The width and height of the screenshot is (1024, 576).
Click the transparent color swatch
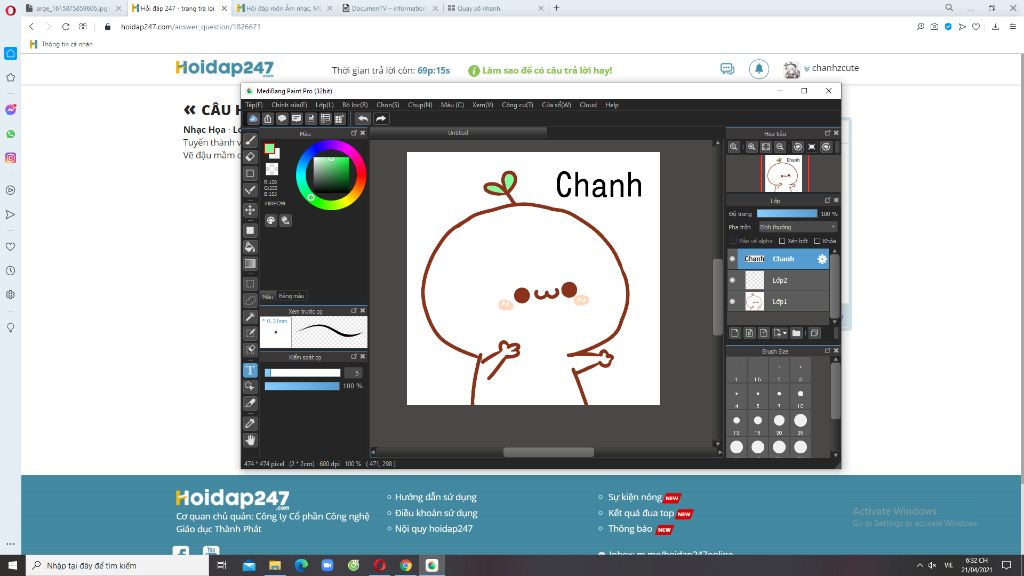[272, 169]
